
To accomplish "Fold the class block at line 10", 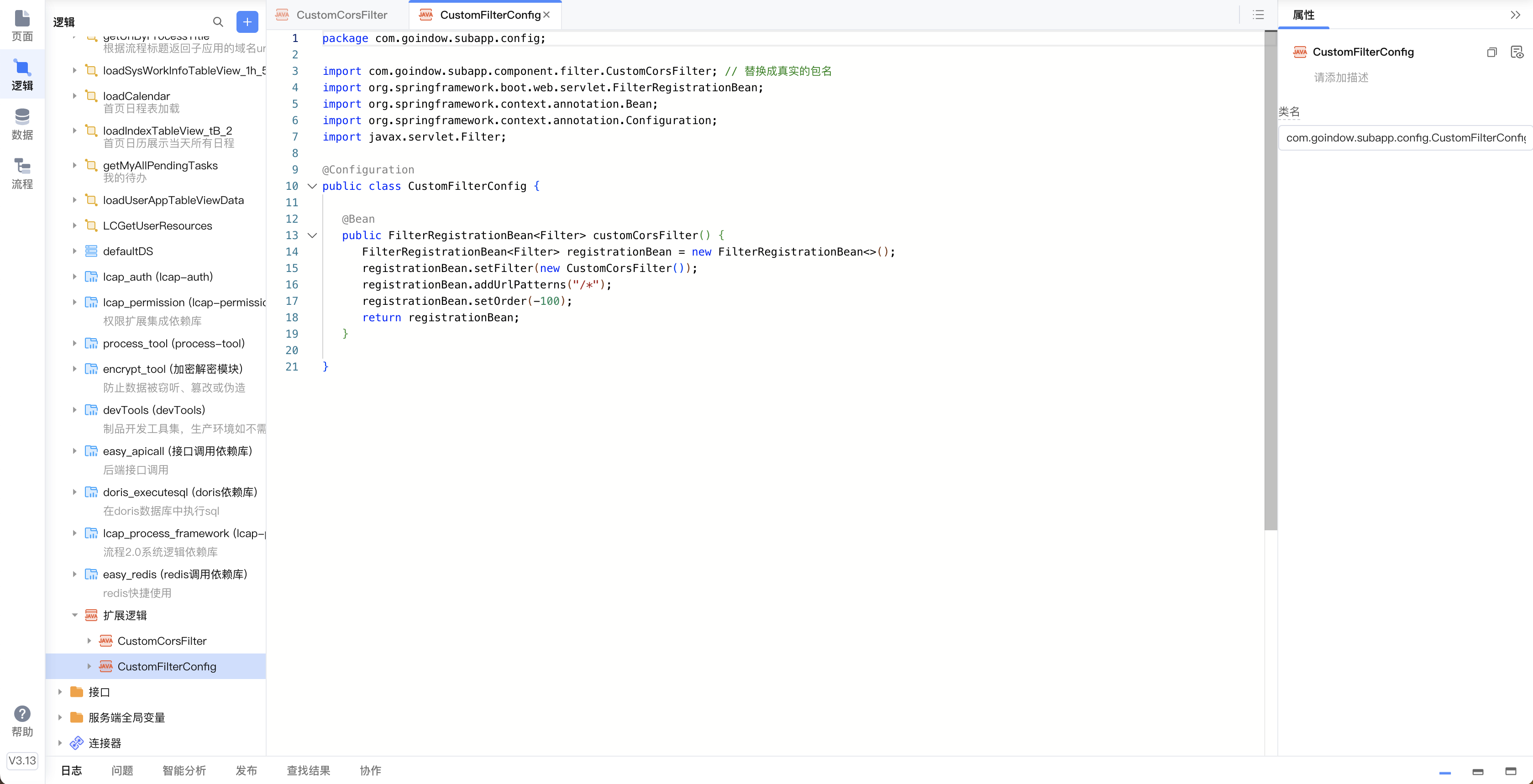I will click(x=312, y=186).
